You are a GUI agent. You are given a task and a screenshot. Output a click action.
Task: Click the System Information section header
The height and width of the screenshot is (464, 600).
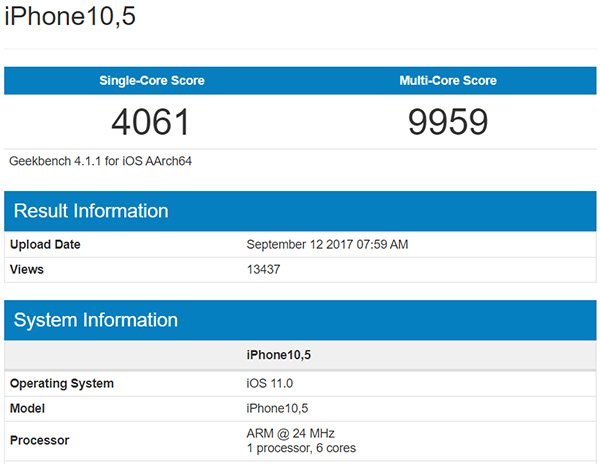(95, 321)
